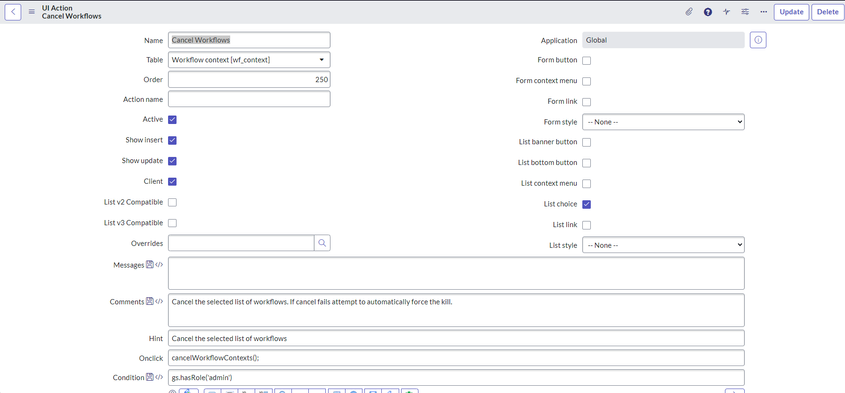Click the 'UI Action' header title
Image resolution: width=845 pixels, height=393 pixels.
click(57, 8)
